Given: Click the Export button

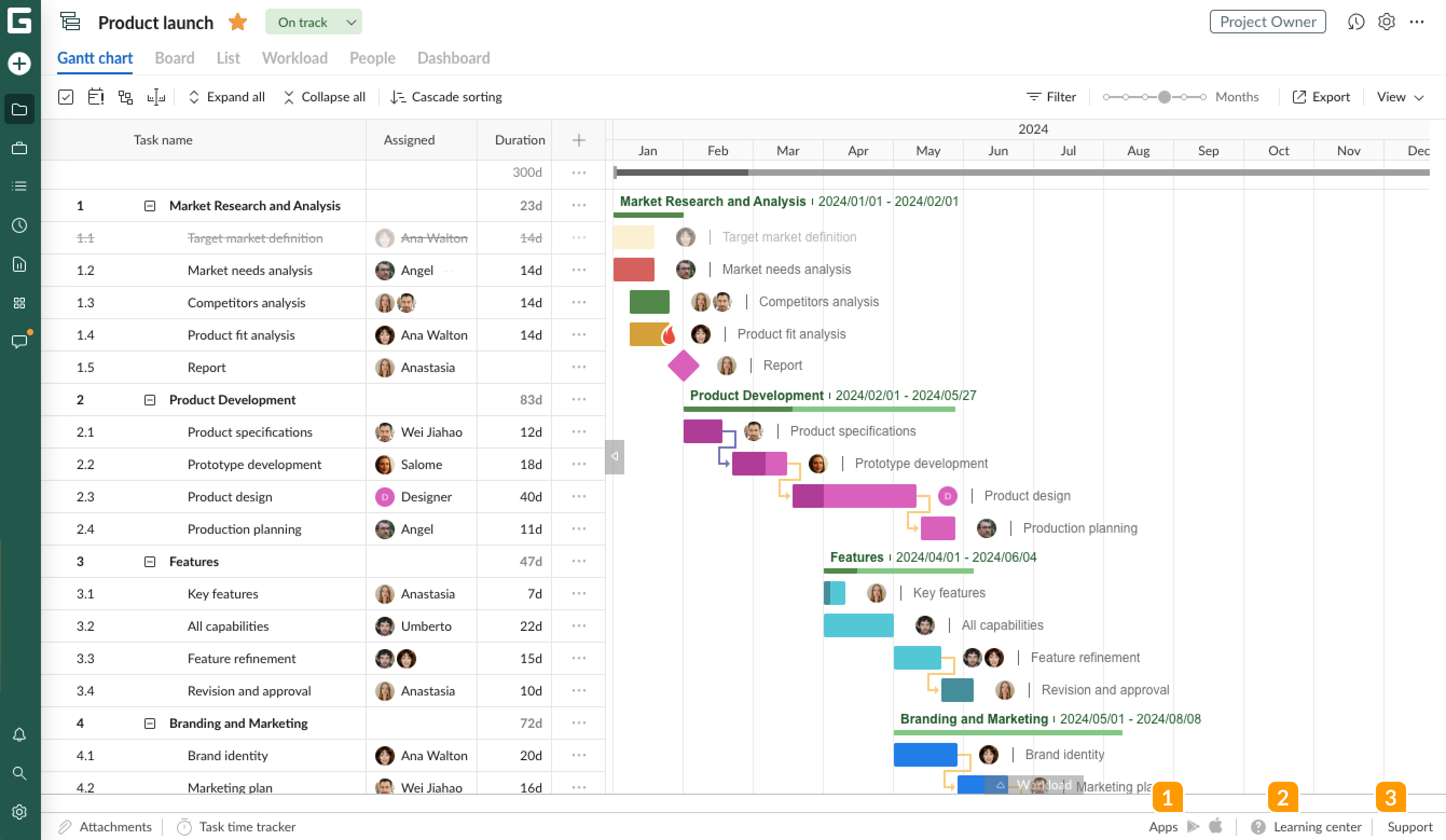Looking at the screenshot, I should [x=1321, y=97].
